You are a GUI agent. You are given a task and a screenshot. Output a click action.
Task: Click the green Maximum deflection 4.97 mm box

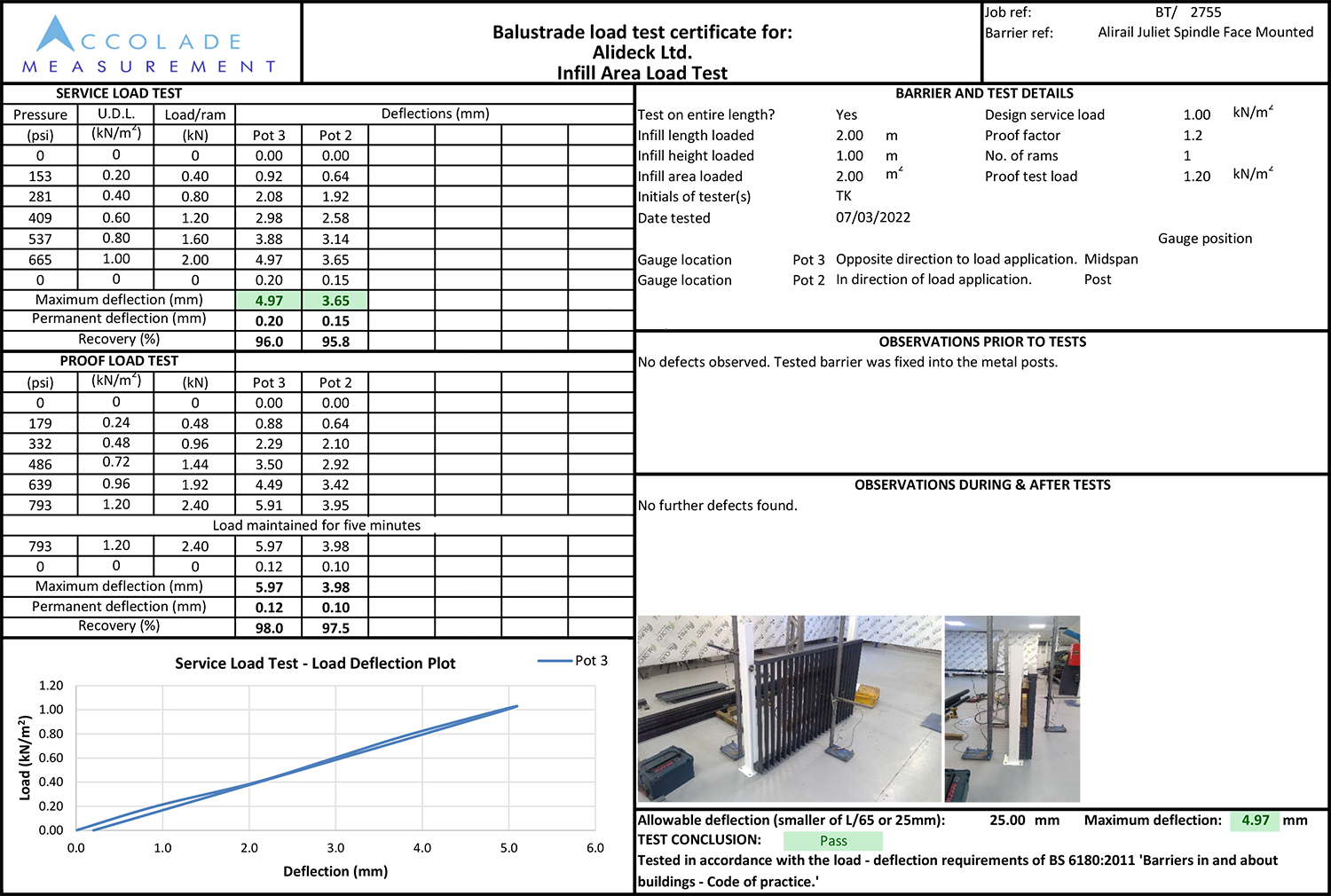click(x=1256, y=821)
